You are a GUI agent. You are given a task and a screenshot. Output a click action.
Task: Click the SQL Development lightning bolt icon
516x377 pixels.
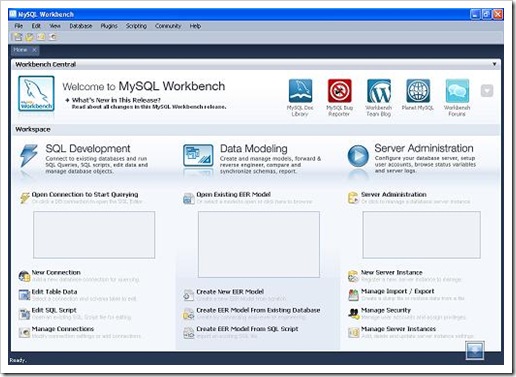29,155
